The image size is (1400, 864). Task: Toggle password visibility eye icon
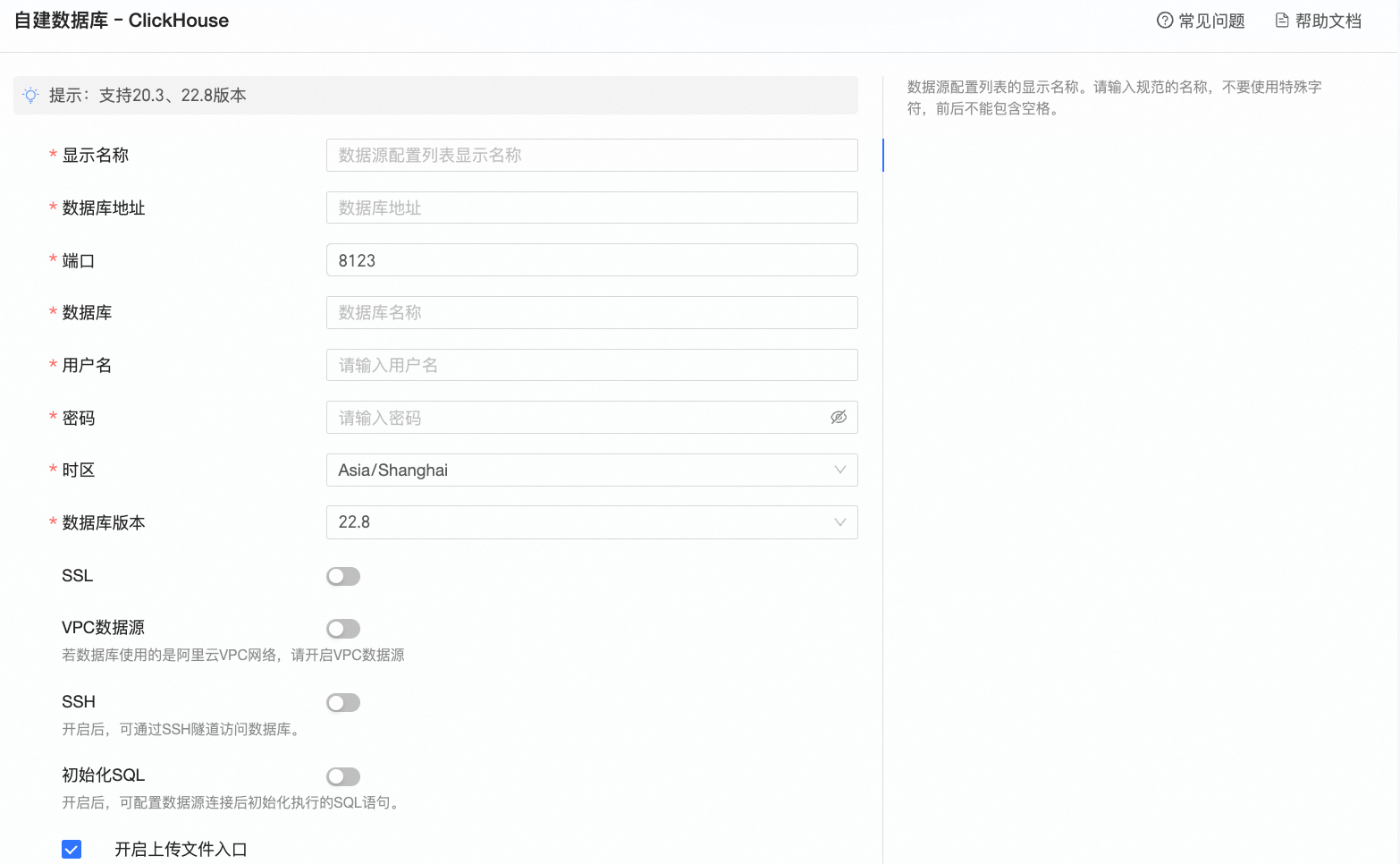coord(839,418)
